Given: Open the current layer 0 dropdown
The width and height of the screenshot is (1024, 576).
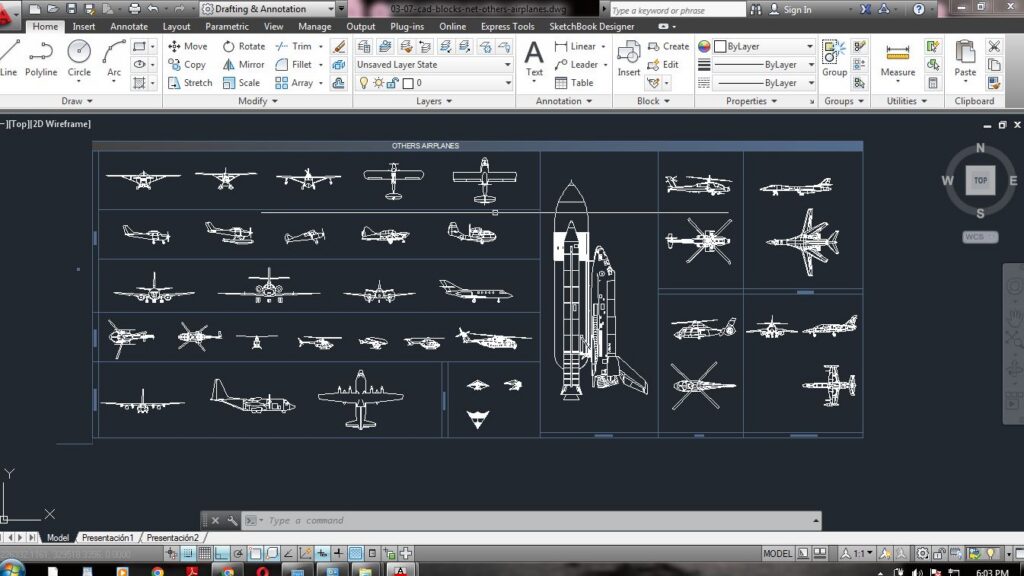Looking at the screenshot, I should pos(434,83).
